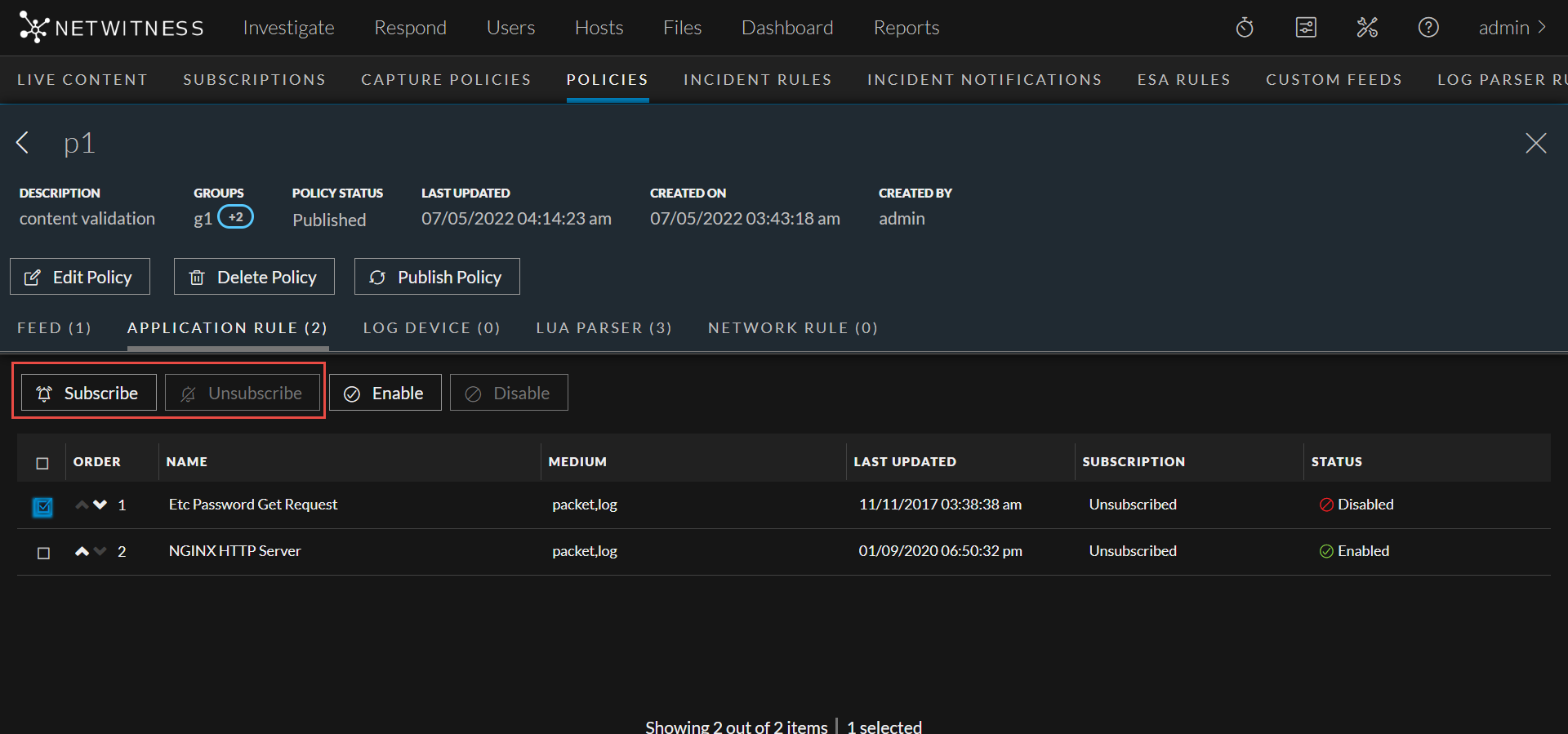The width and height of the screenshot is (1568, 734).
Task: Open the help question mark icon
Action: click(x=1428, y=28)
